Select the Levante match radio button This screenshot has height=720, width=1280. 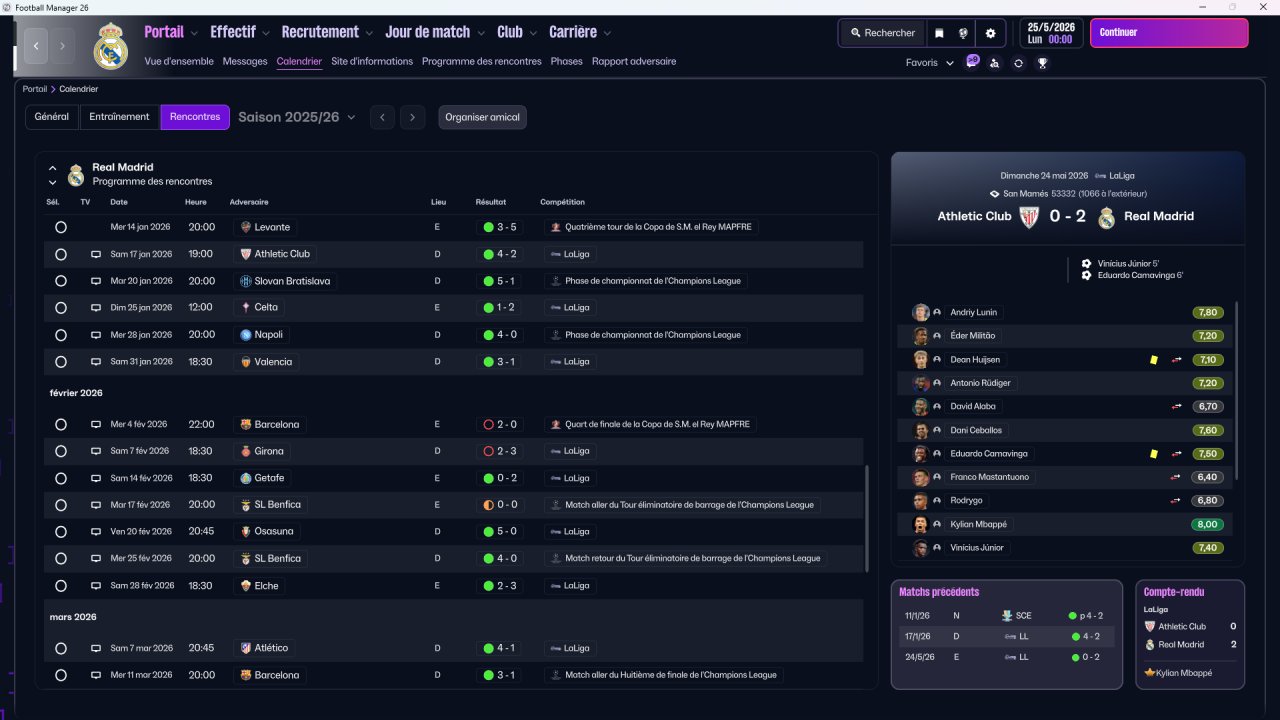click(x=61, y=227)
